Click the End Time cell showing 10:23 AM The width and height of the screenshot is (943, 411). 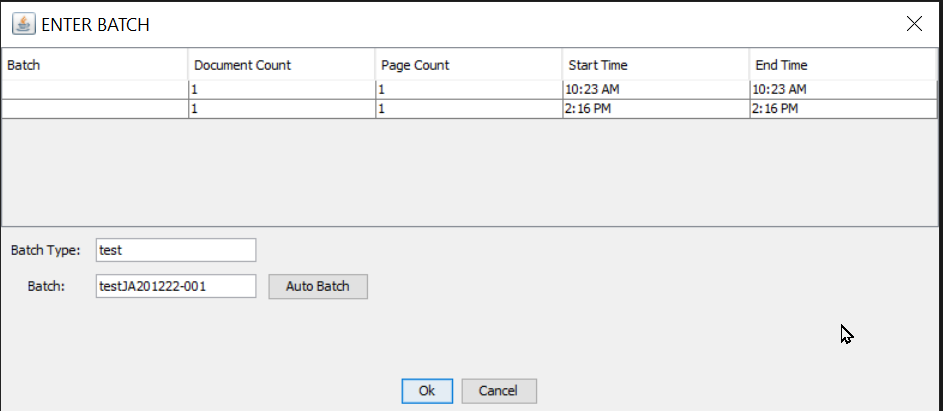coord(842,89)
